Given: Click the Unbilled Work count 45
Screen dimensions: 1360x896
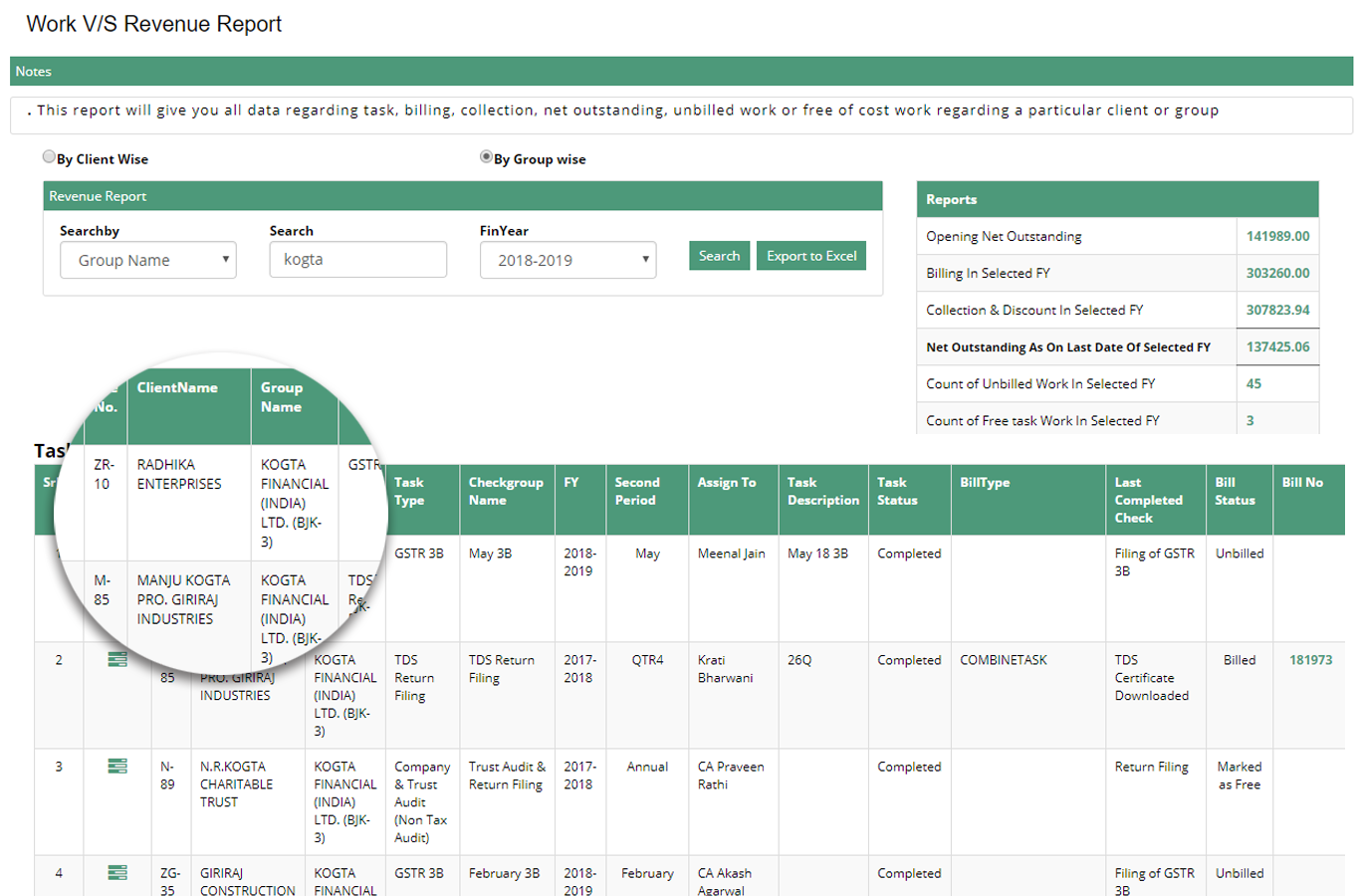Looking at the screenshot, I should (1253, 383).
